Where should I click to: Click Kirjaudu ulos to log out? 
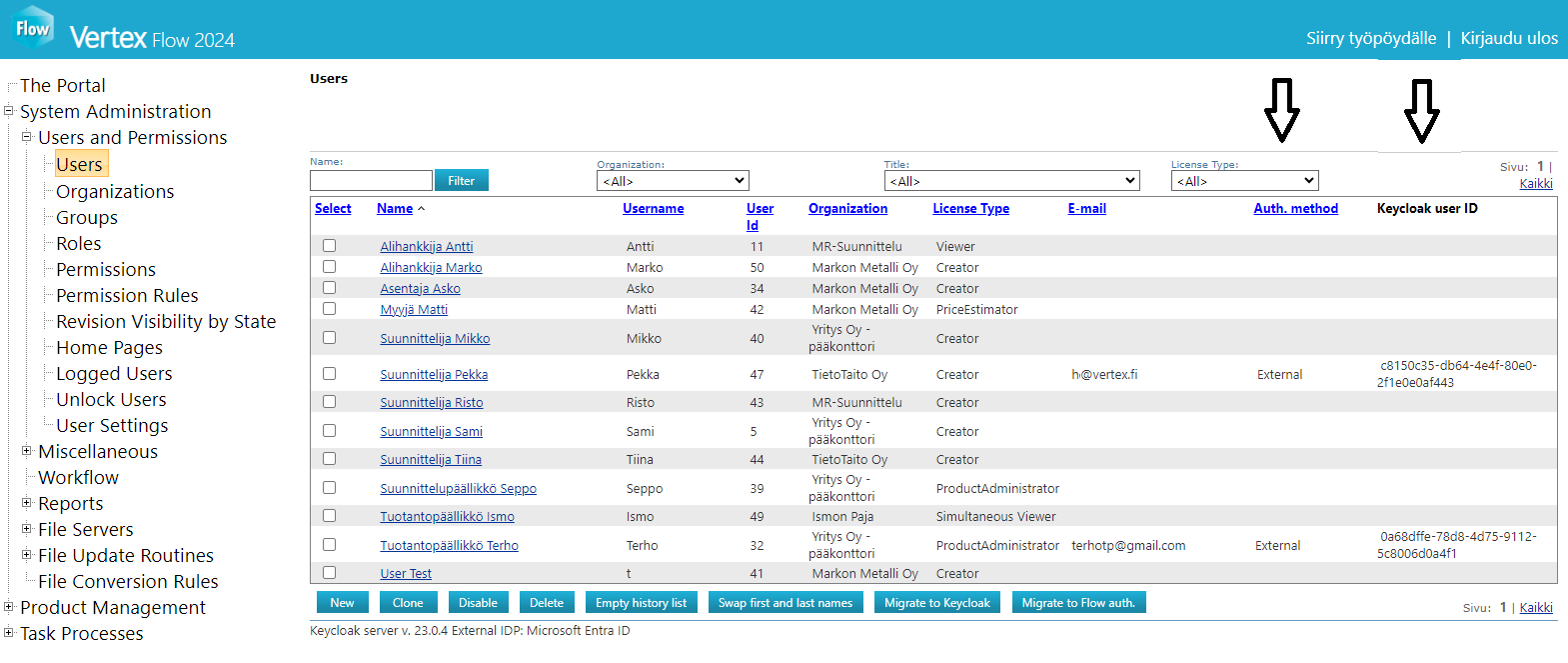click(1508, 38)
